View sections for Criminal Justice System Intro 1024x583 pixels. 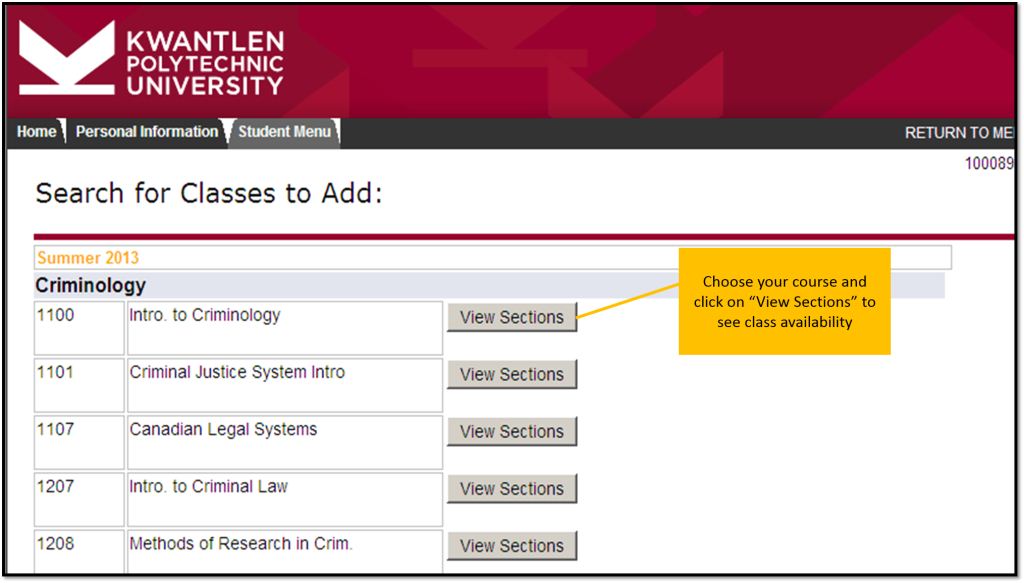pyautogui.click(x=512, y=374)
